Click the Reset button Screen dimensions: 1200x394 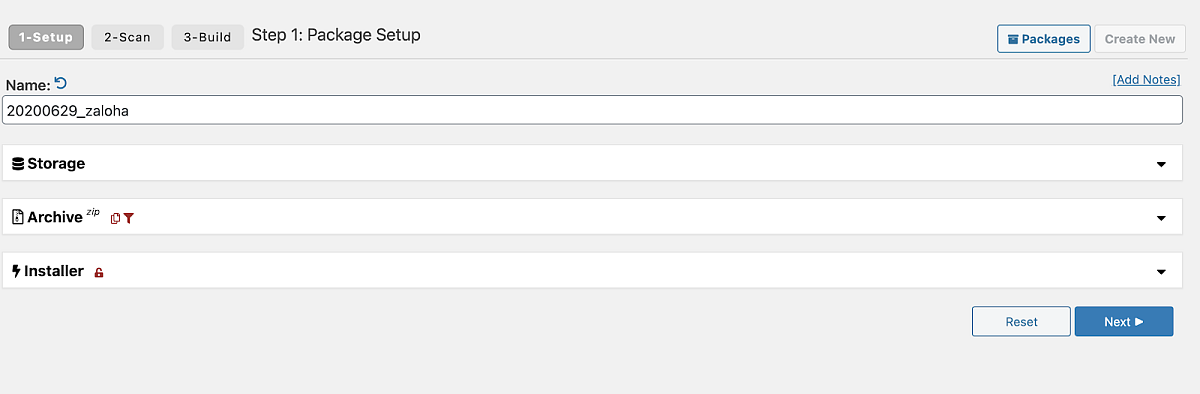(1021, 322)
